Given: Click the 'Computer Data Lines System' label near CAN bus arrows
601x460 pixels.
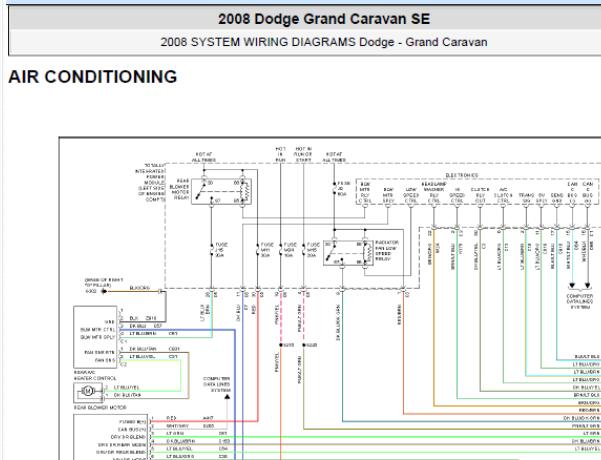Looking at the screenshot, I should (x=580, y=302).
